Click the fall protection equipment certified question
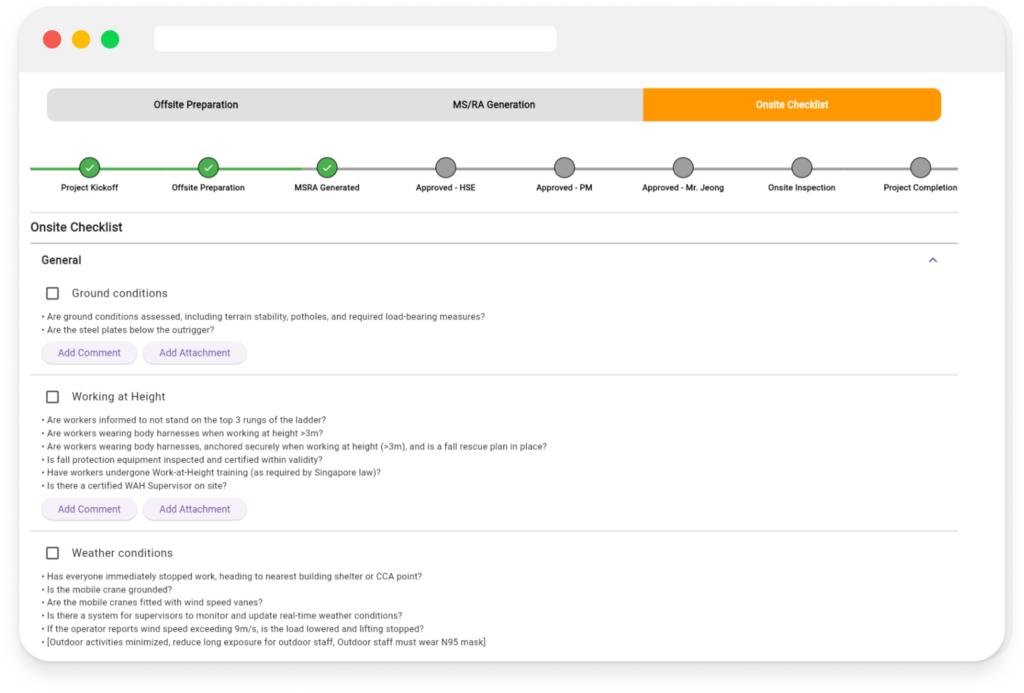The height and width of the screenshot is (693, 1024). click(182, 460)
